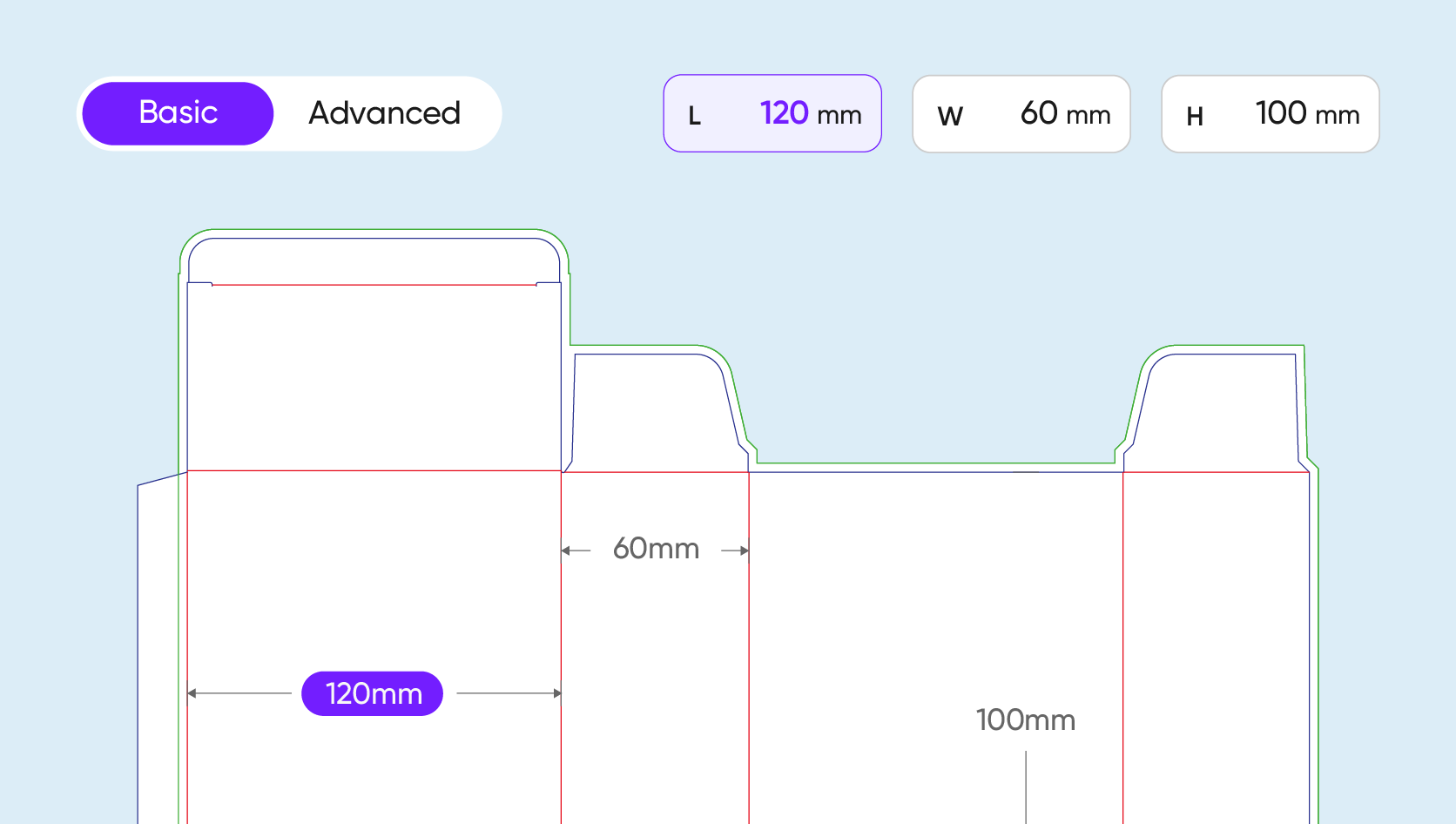This screenshot has height=824, width=1456.
Task: Select the 100 value in height field
Action: click(x=1281, y=113)
